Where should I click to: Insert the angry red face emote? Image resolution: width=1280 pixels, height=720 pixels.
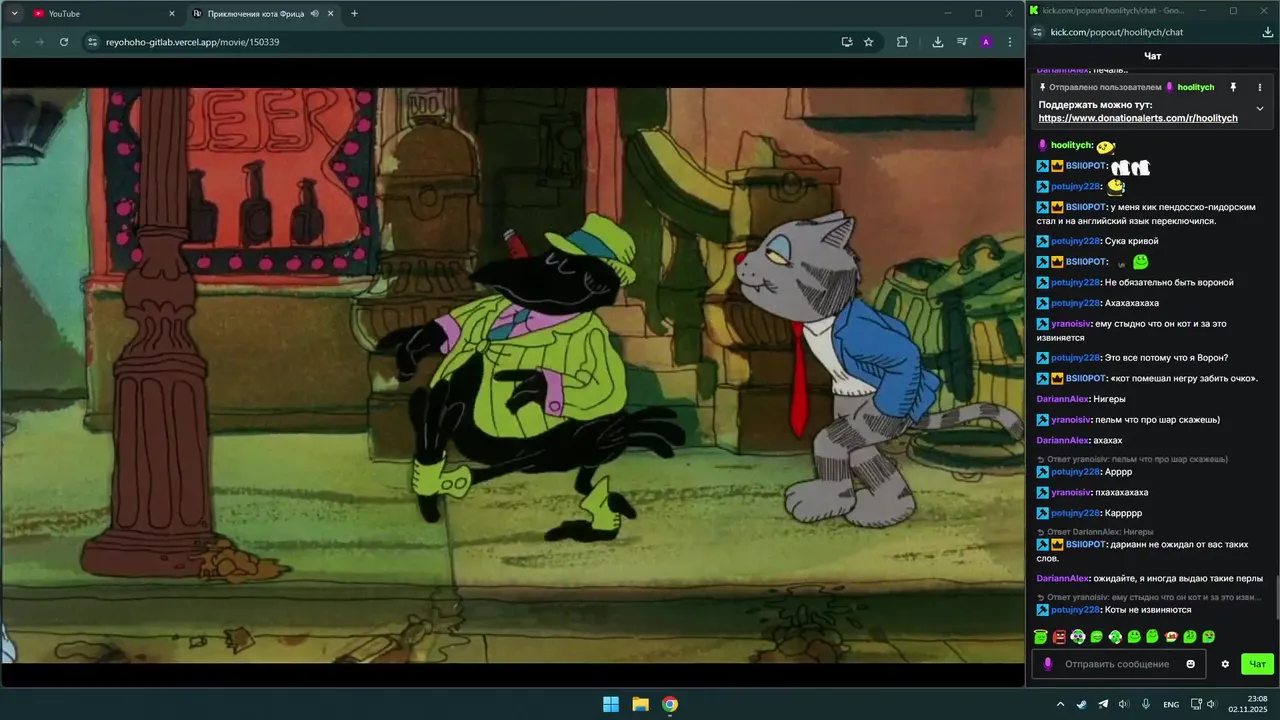click(1059, 637)
